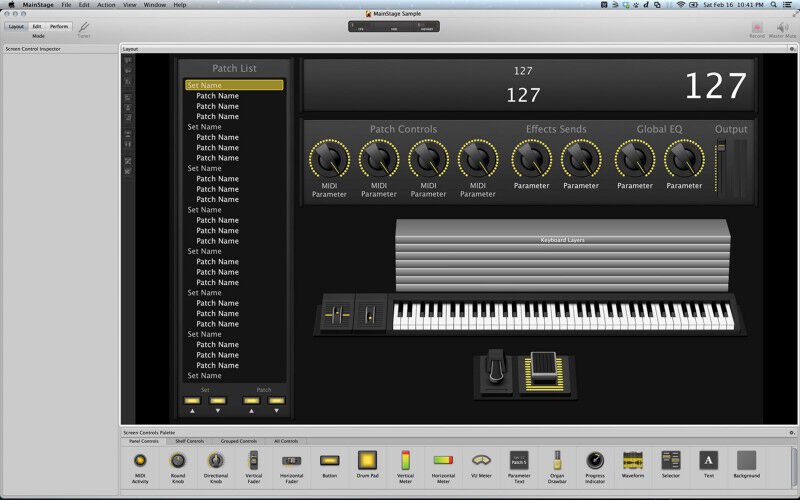Click the CPU and memory meter display

pos(394,27)
